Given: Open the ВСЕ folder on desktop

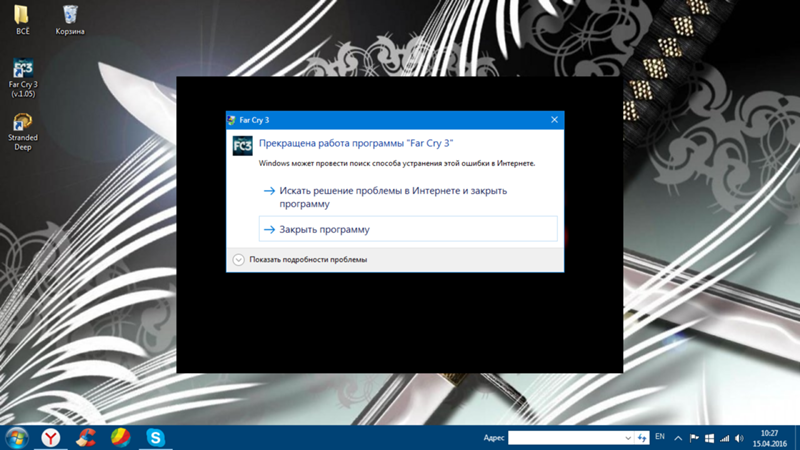Looking at the screenshot, I should 22,16.
